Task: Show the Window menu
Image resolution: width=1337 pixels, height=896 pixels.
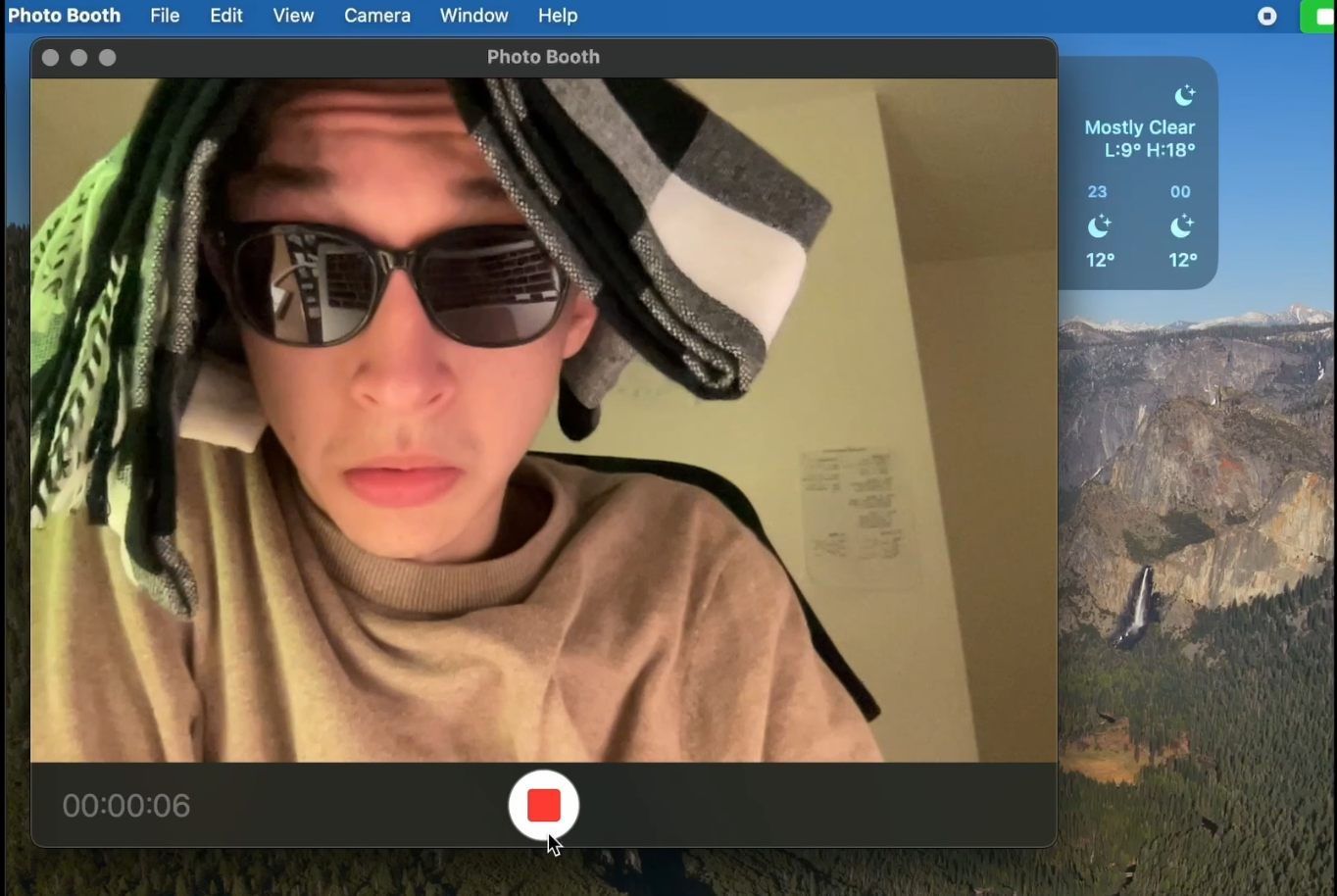Action: (473, 16)
